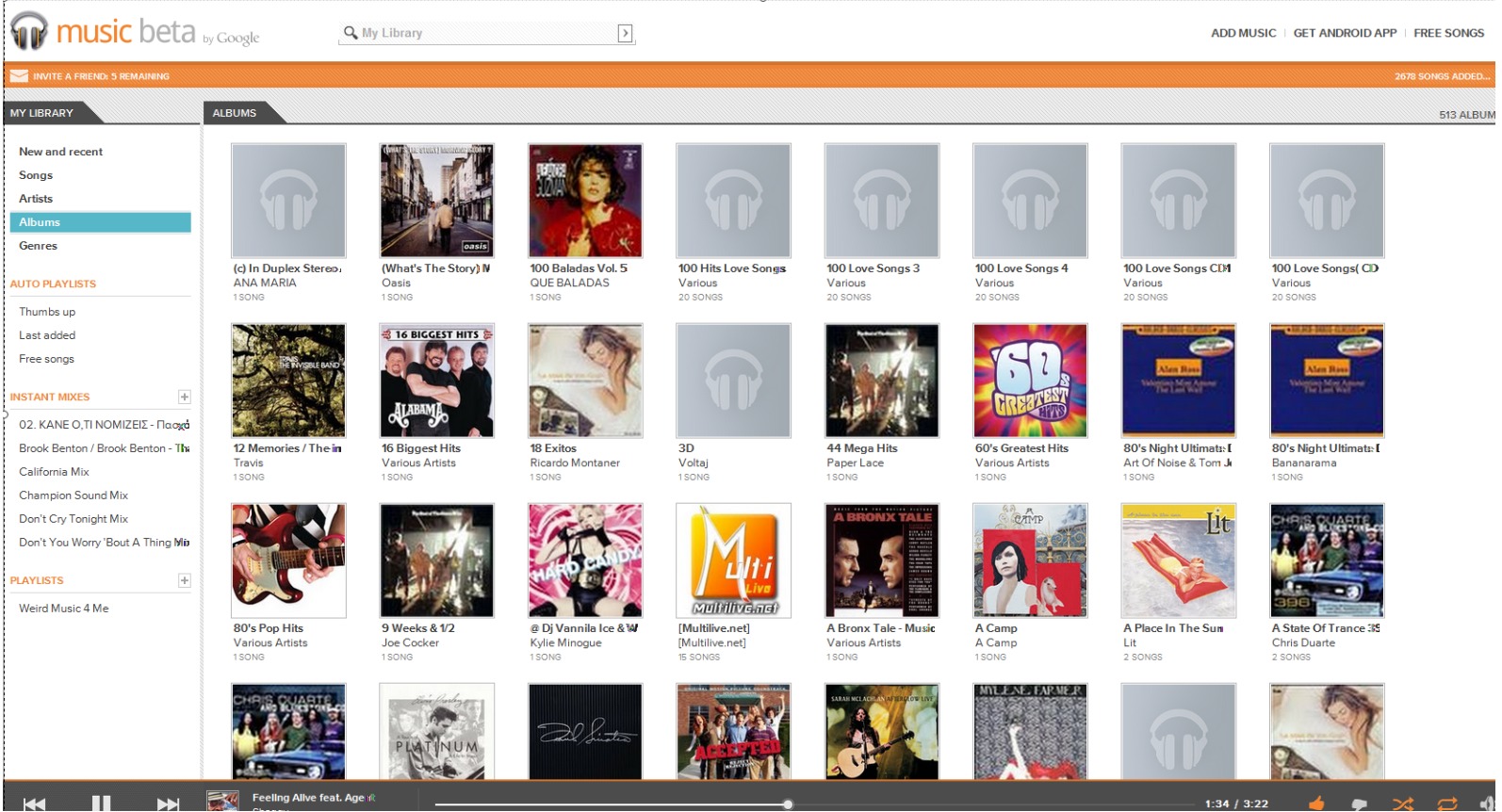Open the Lit A Place In The Sun cover

(x=1179, y=560)
